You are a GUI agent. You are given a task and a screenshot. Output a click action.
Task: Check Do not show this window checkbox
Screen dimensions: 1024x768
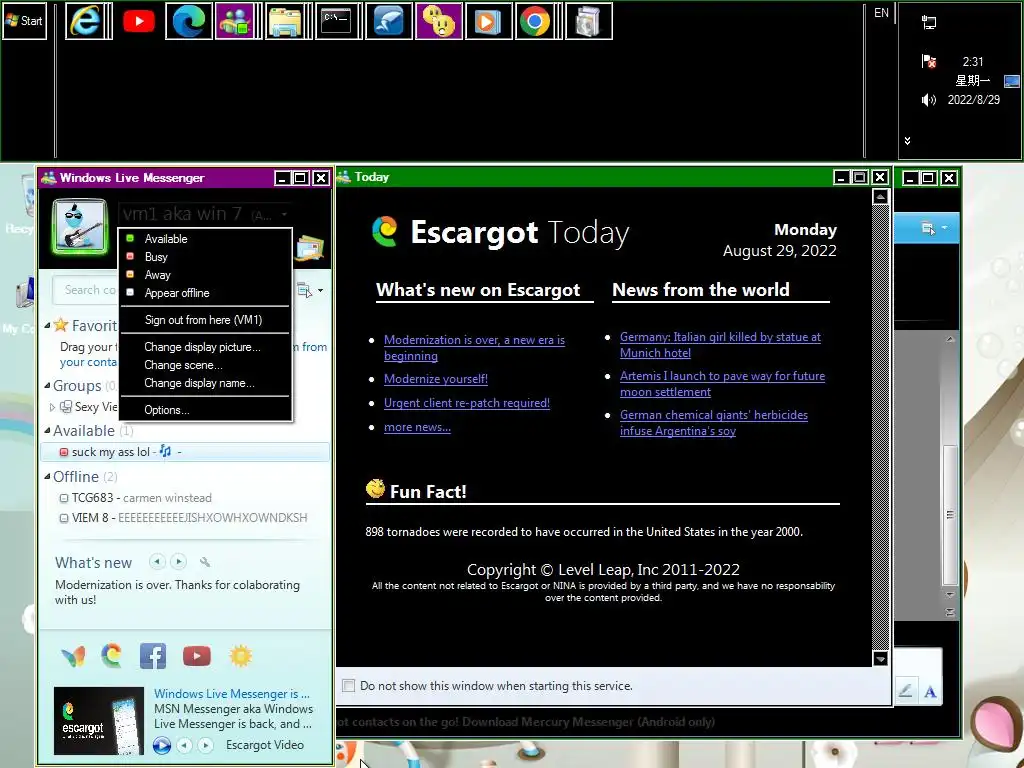tap(349, 686)
